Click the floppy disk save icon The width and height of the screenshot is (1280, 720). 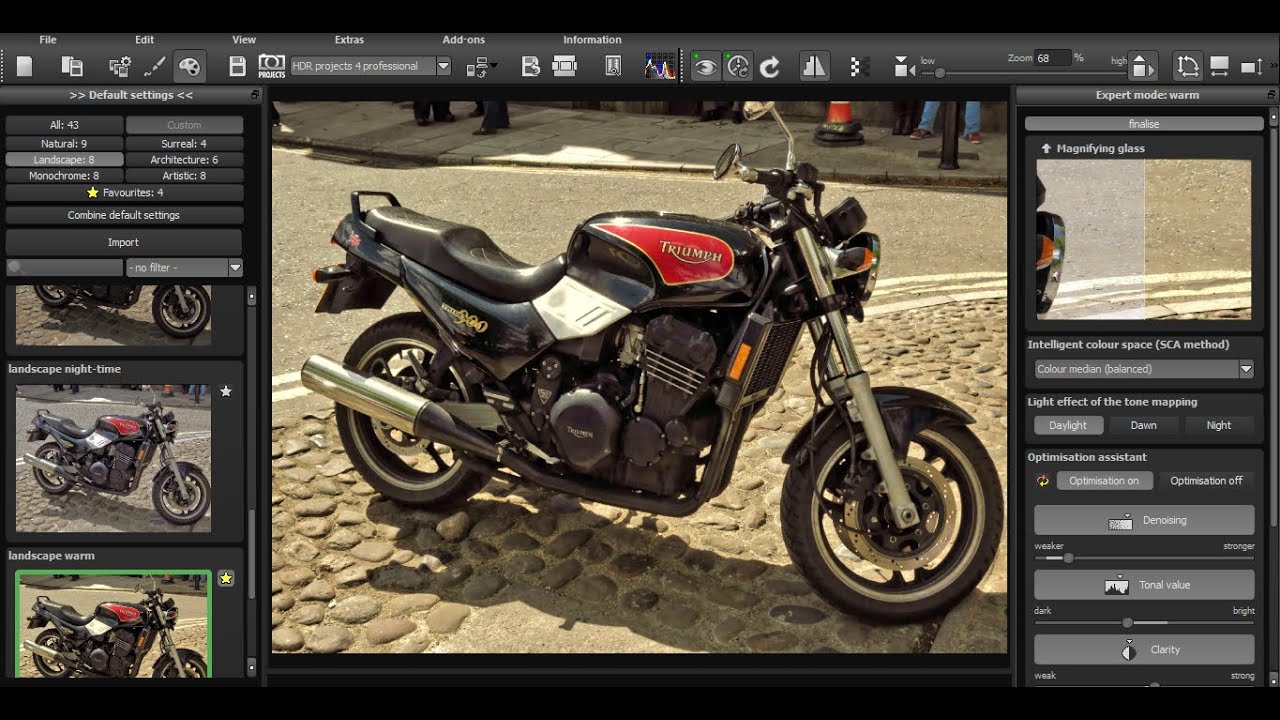tap(237, 67)
